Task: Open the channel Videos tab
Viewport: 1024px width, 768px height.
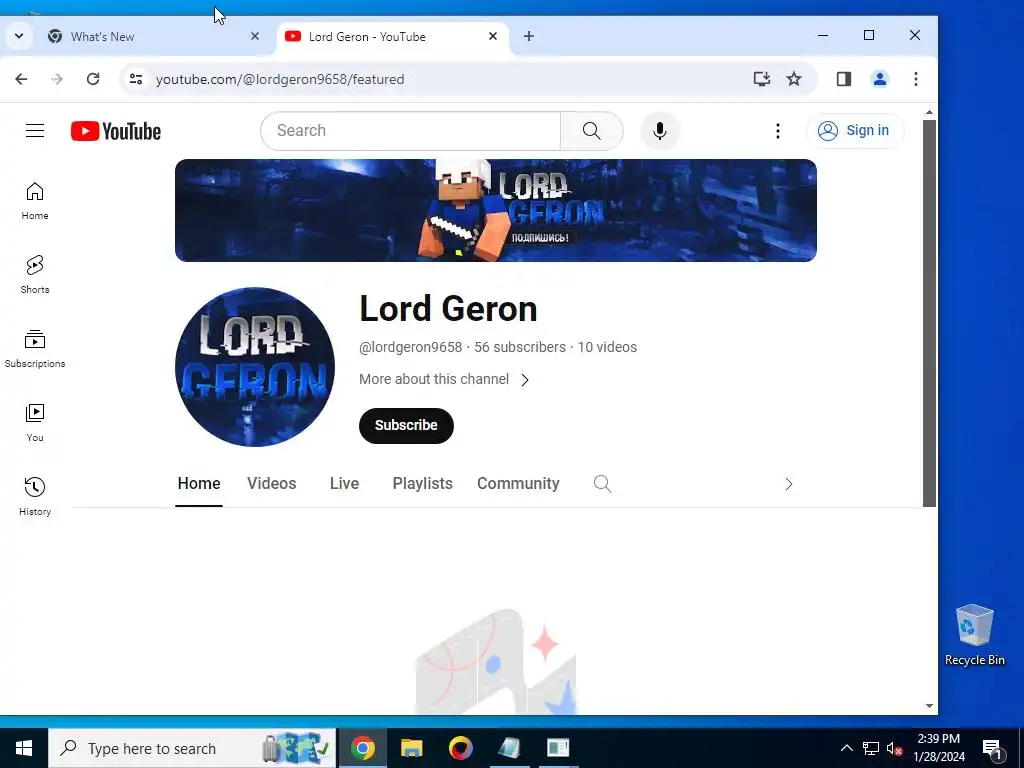Action: pyautogui.click(x=272, y=484)
